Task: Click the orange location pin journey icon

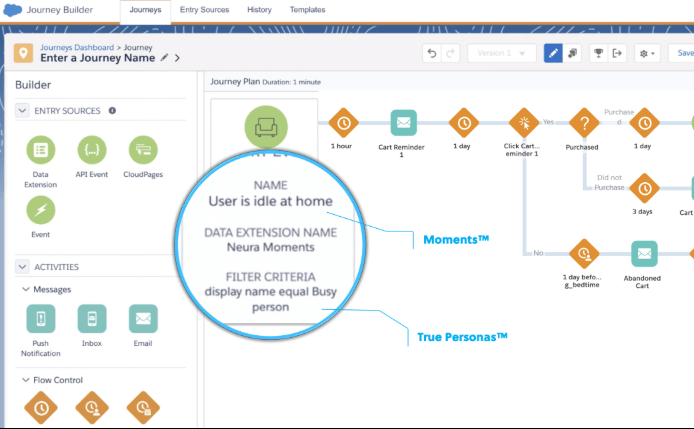Action: (23, 53)
